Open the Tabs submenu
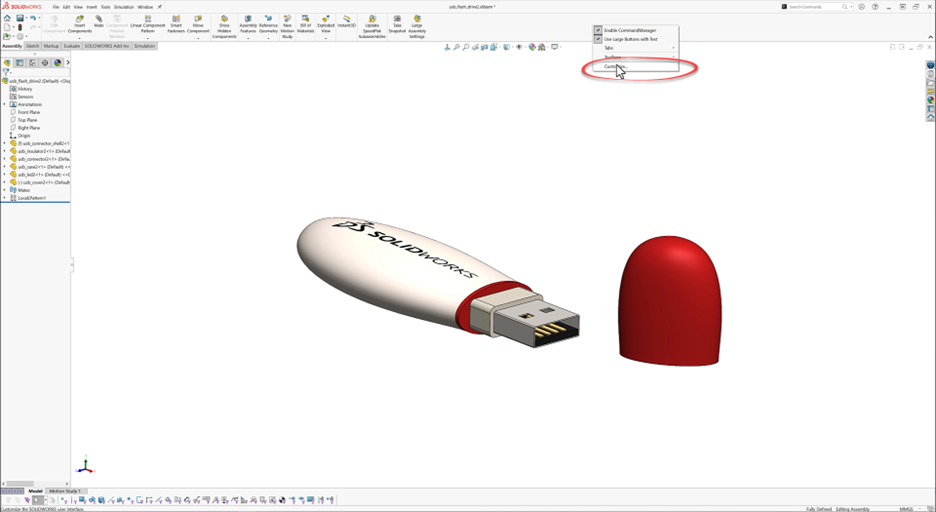 coord(636,48)
